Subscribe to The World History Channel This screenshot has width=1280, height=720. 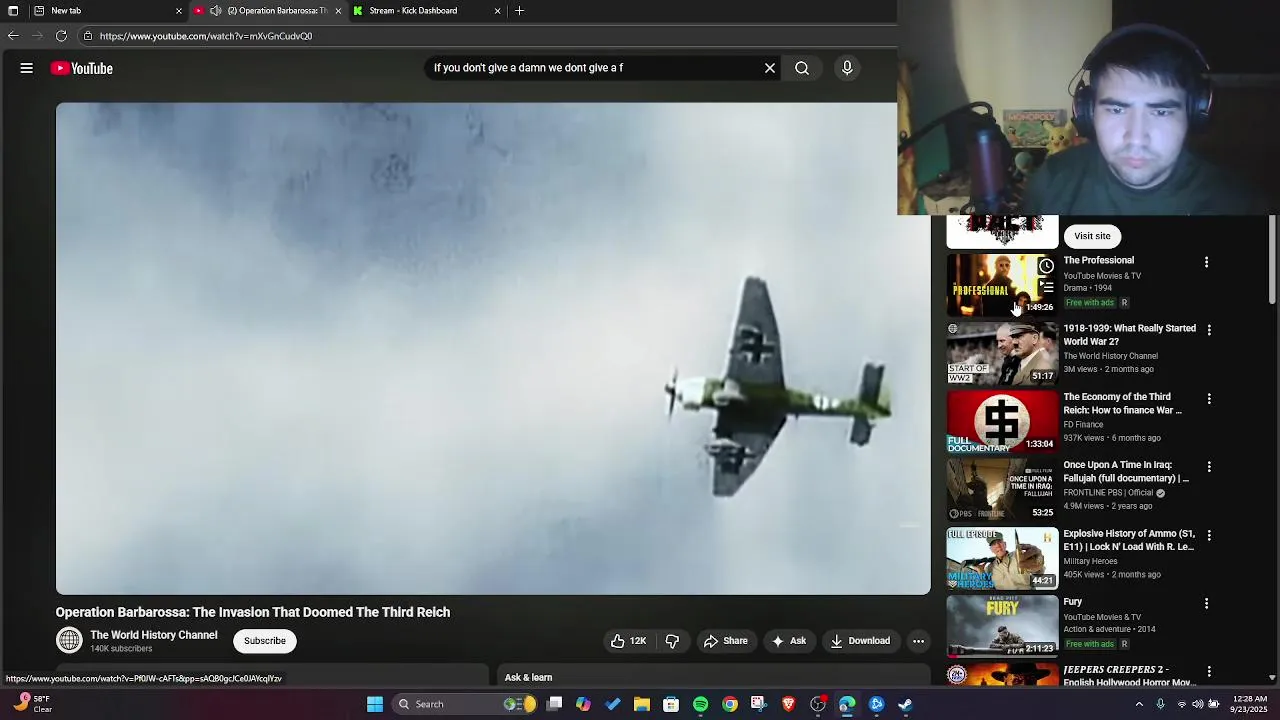[265, 641]
